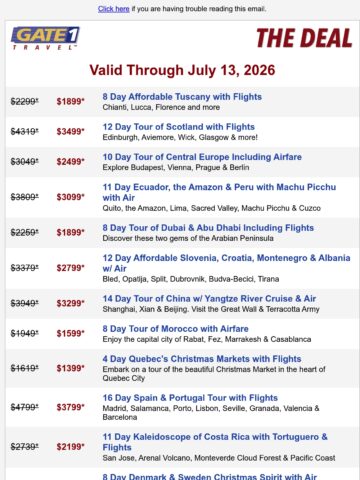Click the $1899 Tuscany sale price
The image size is (360, 480).
pyautogui.click(x=70, y=101)
